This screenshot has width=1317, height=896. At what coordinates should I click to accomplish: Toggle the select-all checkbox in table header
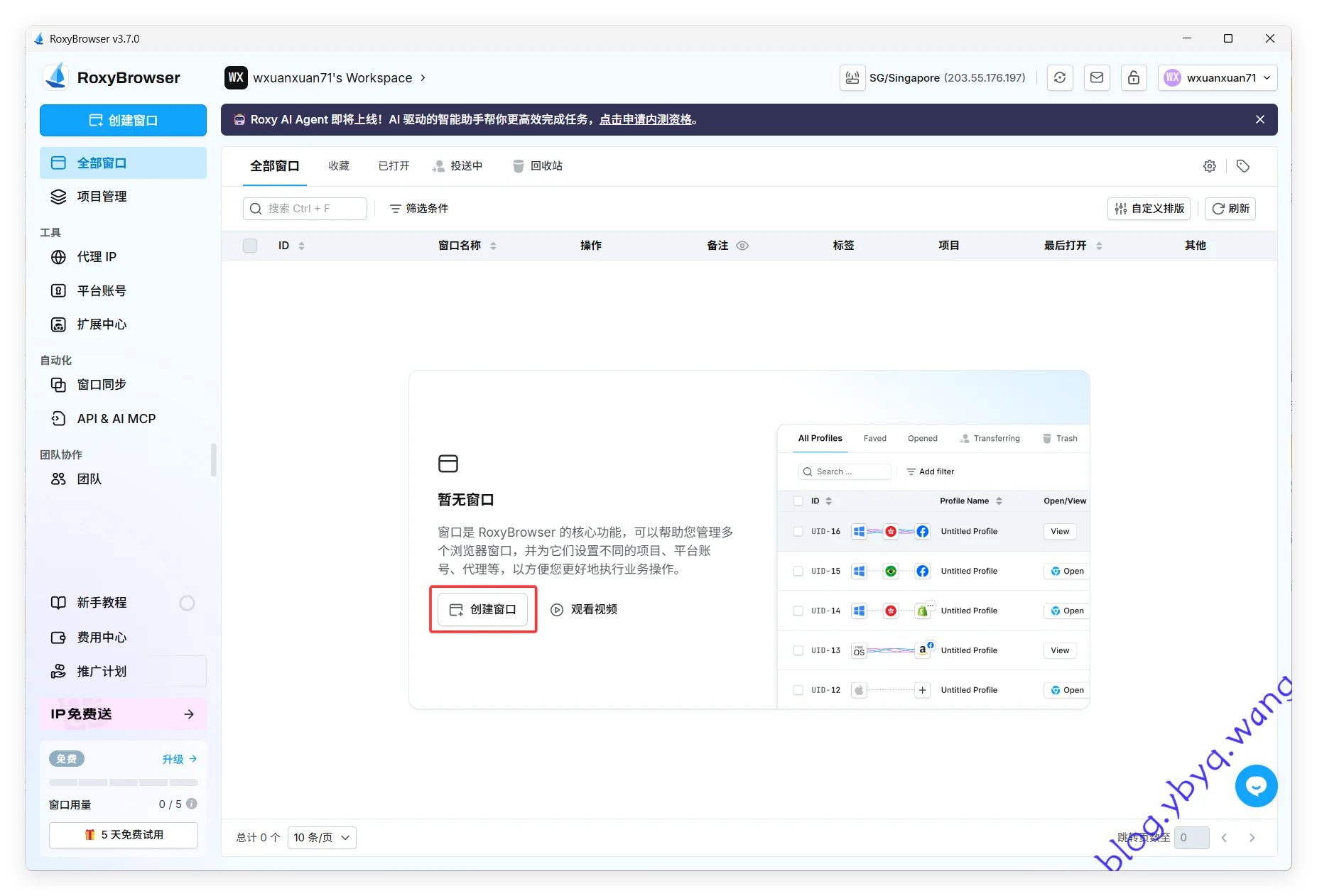(x=250, y=246)
